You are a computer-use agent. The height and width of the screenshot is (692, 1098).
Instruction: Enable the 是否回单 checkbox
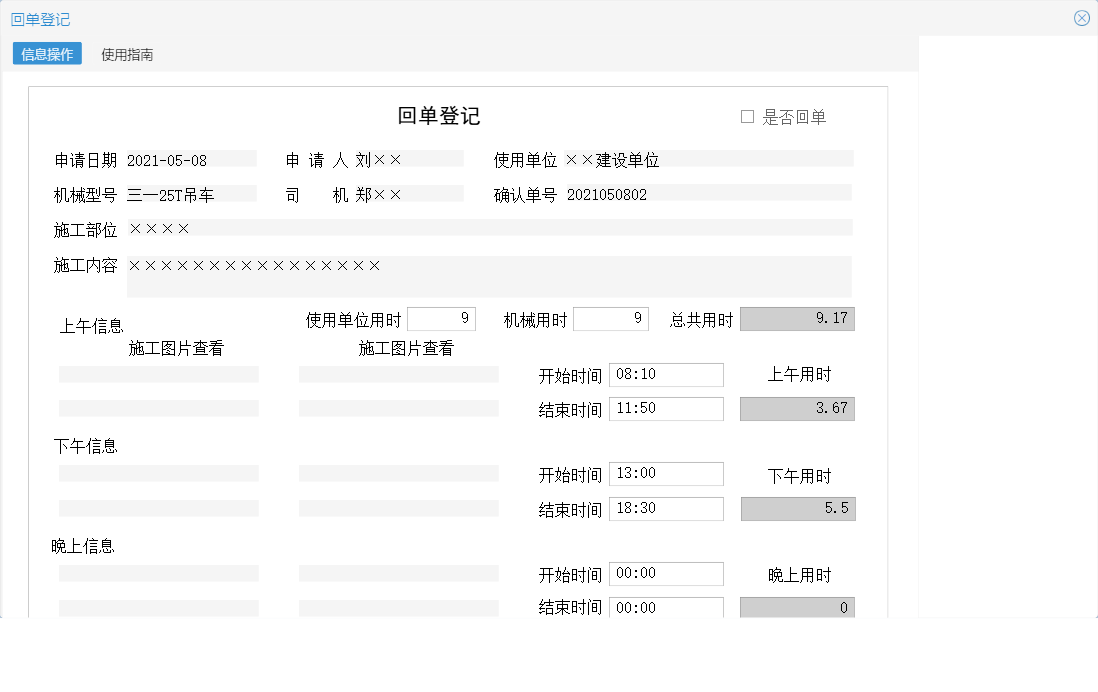tap(745, 116)
